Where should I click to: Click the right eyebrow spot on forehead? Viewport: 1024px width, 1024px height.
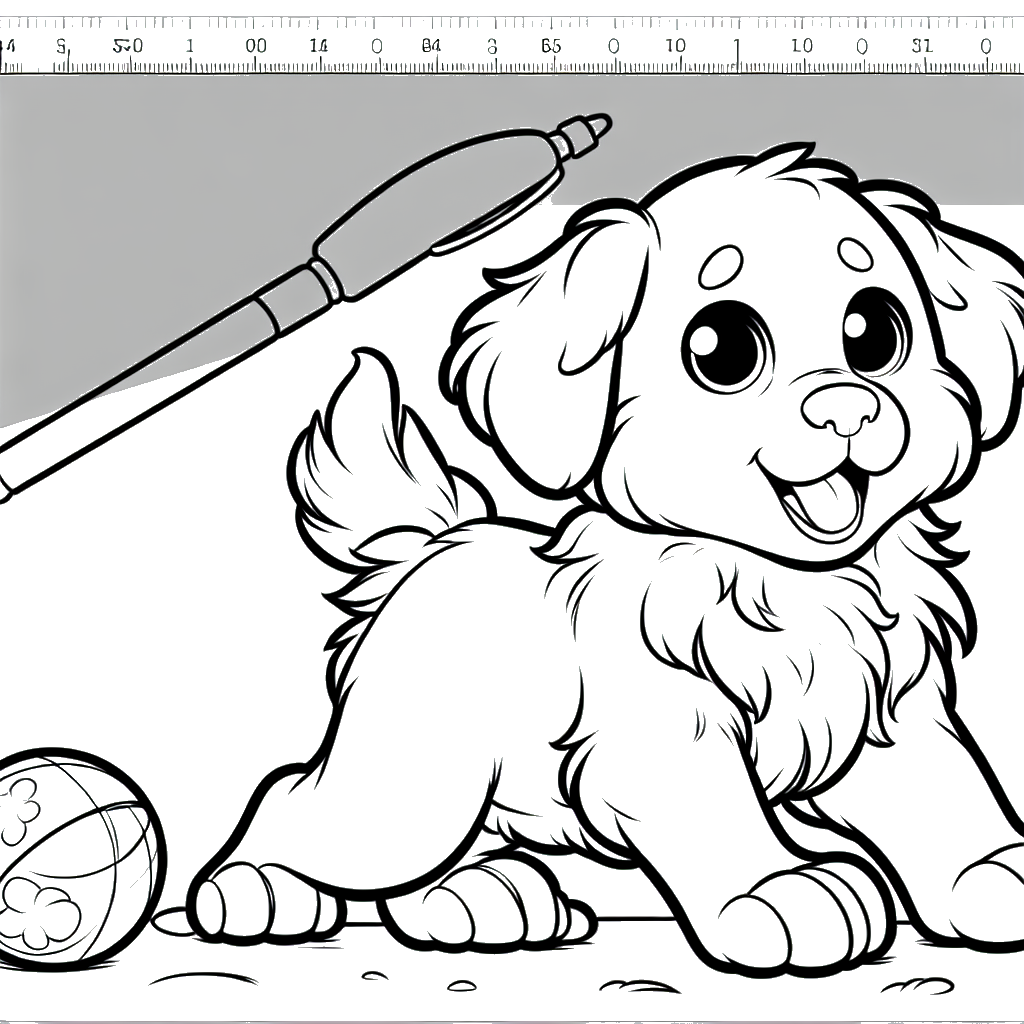click(856, 253)
